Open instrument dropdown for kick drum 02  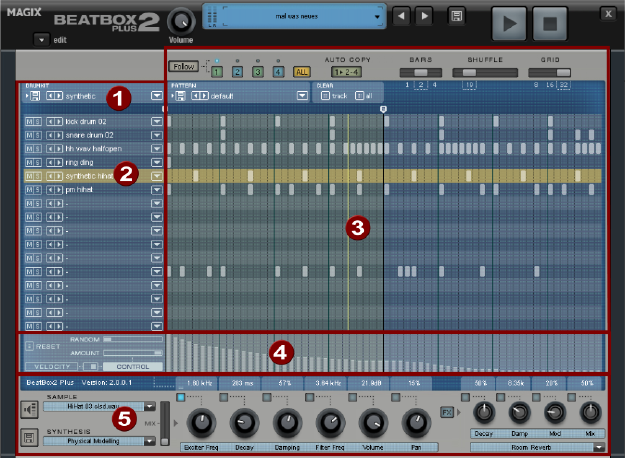pyautogui.click(x=157, y=122)
